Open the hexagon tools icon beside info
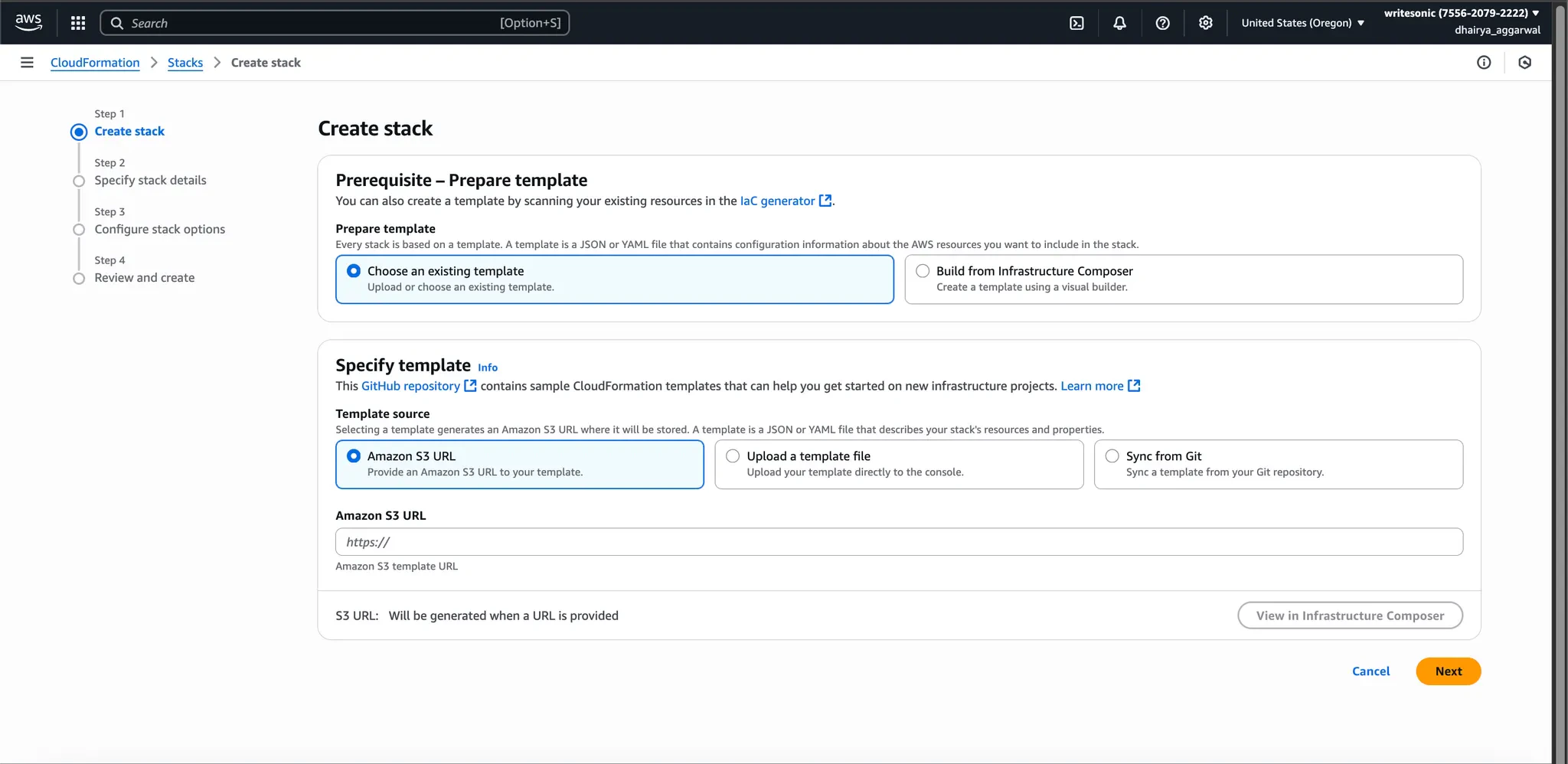 coord(1524,63)
